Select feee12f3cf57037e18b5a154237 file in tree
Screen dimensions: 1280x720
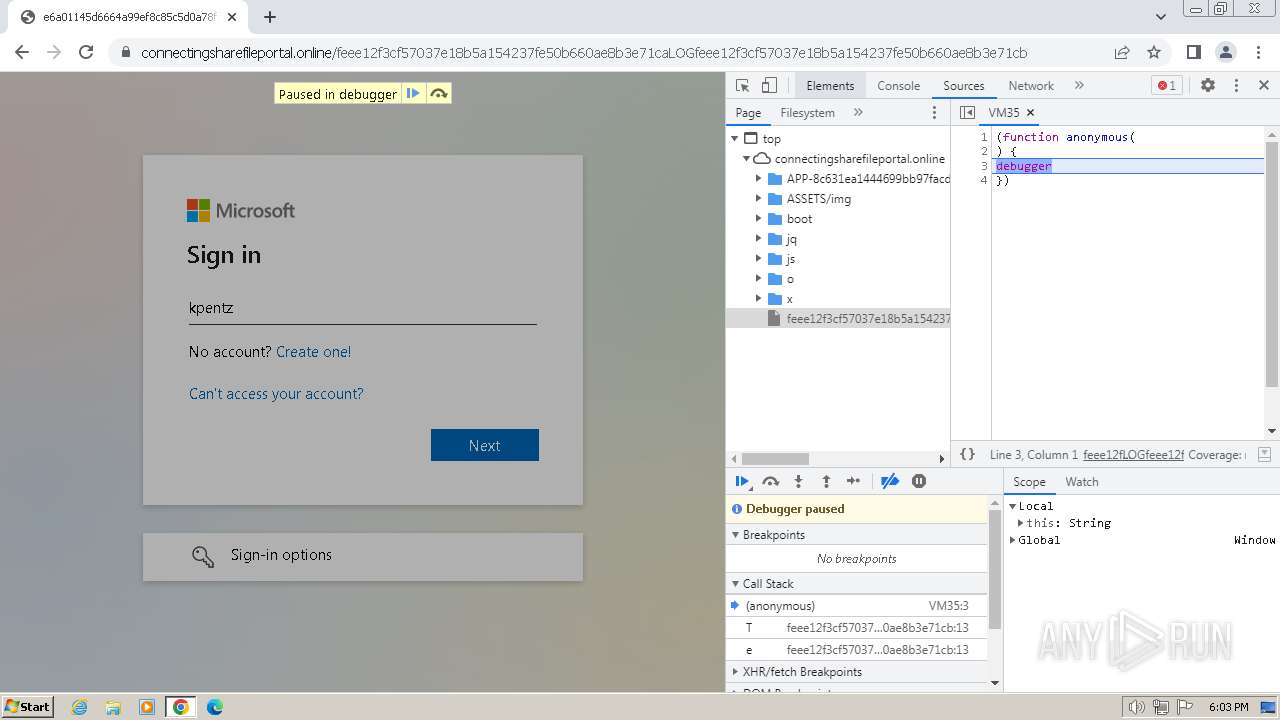tap(838, 319)
